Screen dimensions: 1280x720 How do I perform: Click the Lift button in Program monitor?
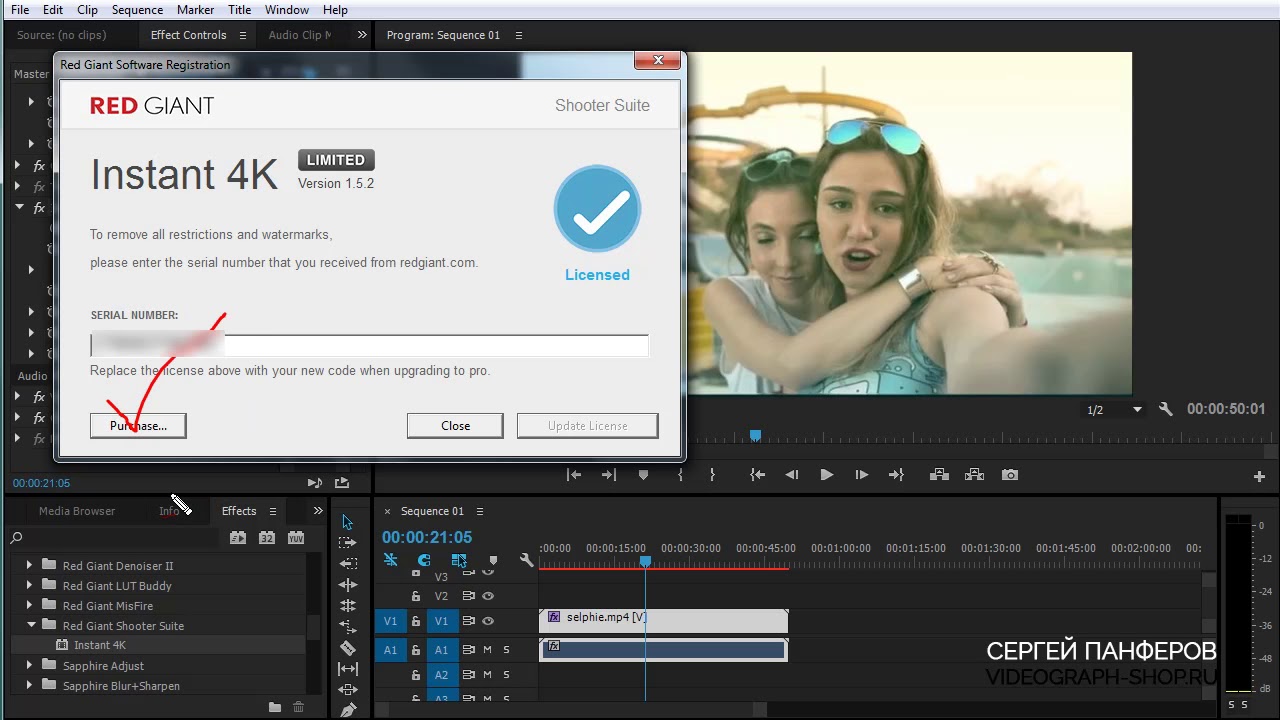tap(939, 475)
